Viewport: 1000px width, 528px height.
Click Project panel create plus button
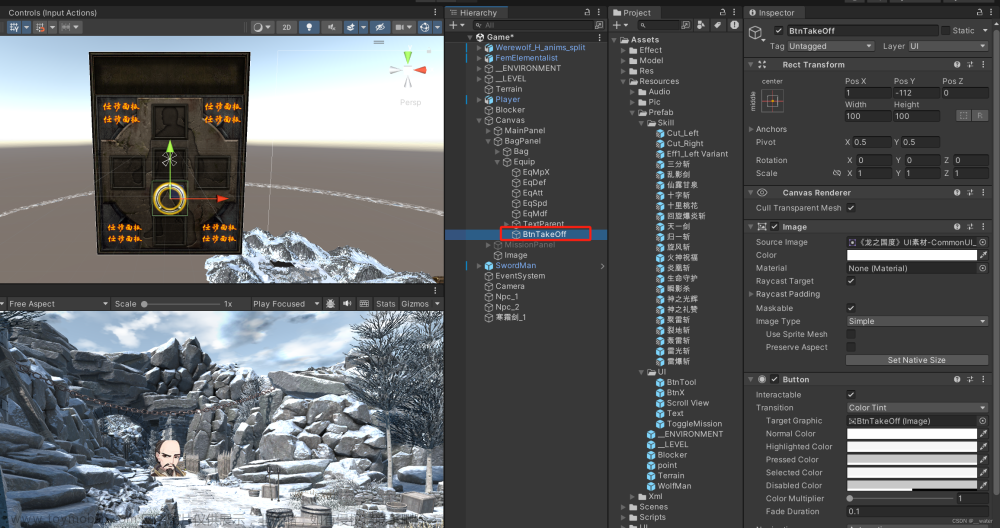pyautogui.click(x=617, y=25)
